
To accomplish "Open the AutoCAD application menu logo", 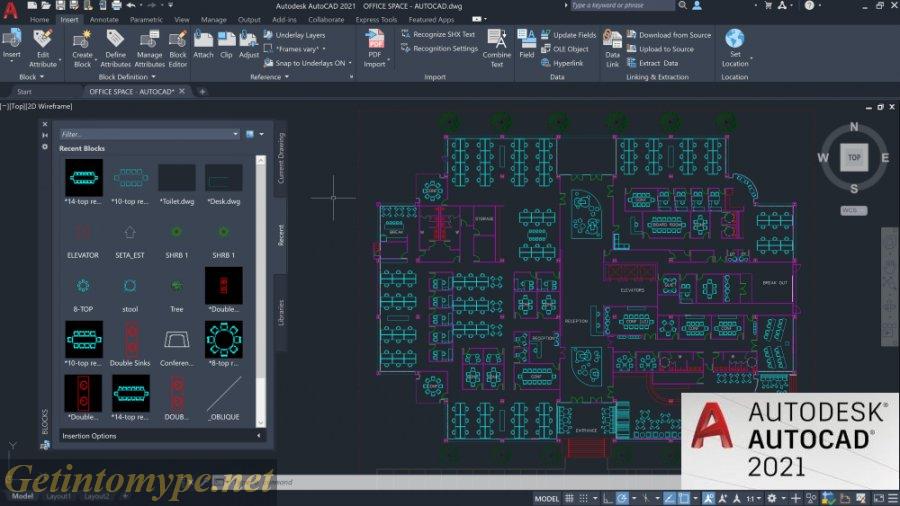I will click(x=11, y=10).
